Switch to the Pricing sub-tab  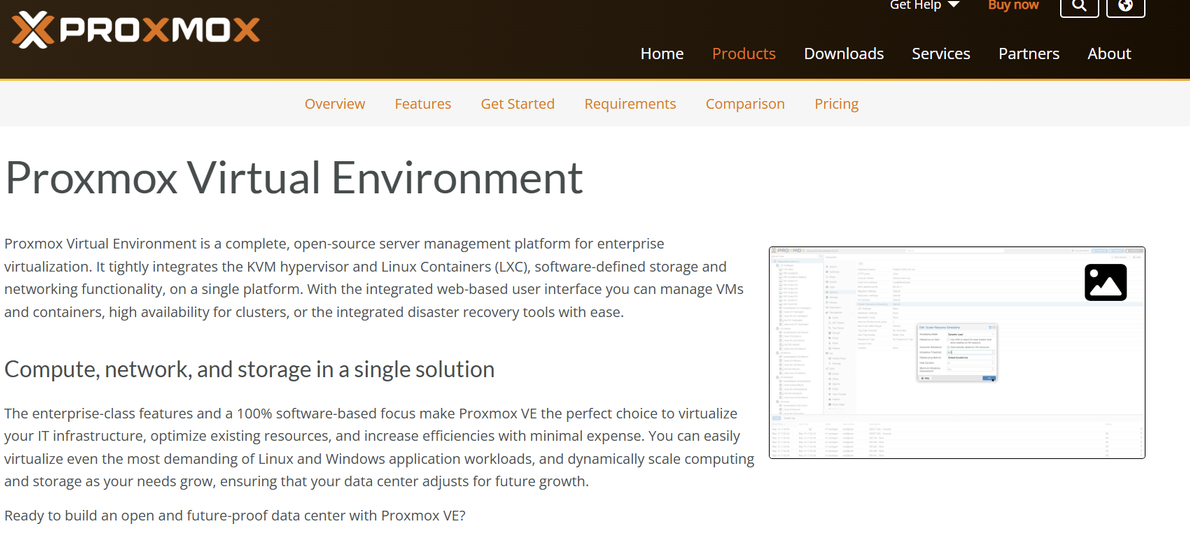click(x=836, y=104)
